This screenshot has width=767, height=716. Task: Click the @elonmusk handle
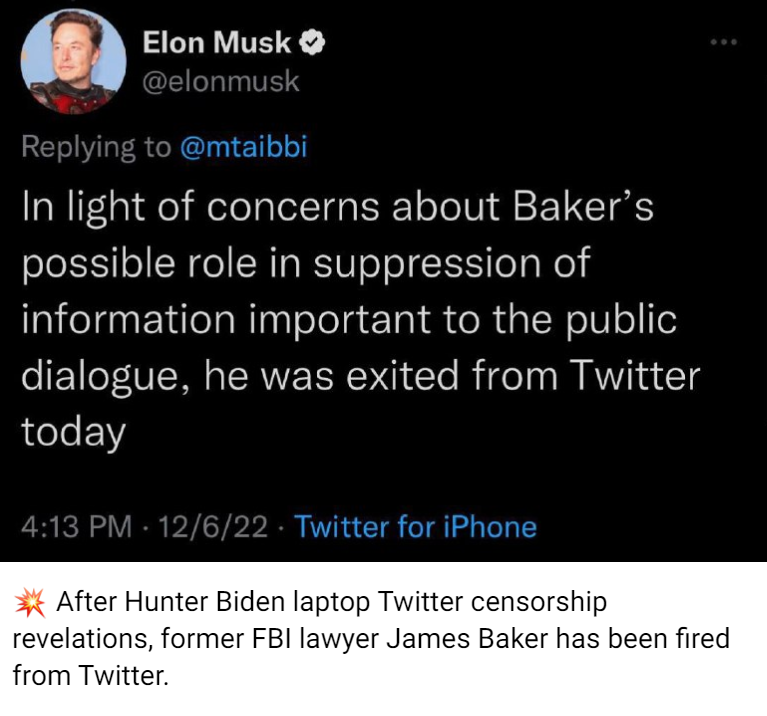tap(221, 81)
